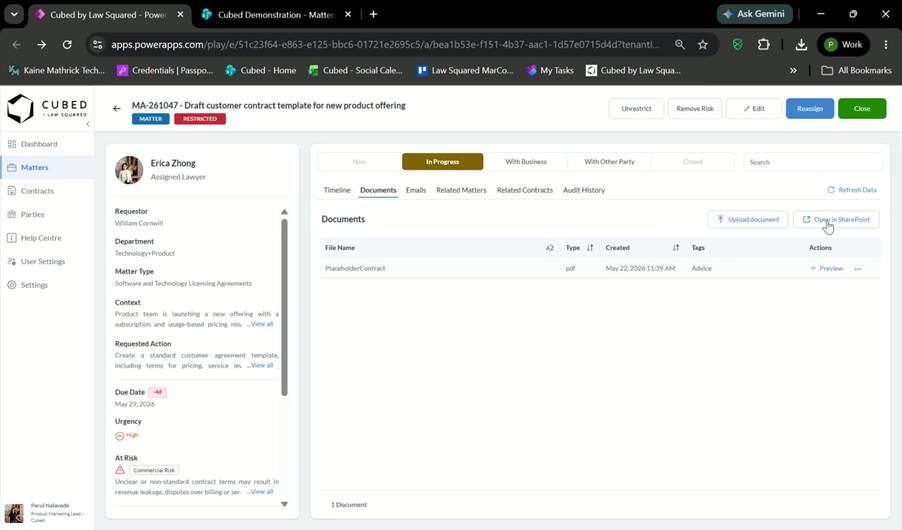Reload the page in Chrome
The width and height of the screenshot is (902, 530).
(x=67, y=44)
